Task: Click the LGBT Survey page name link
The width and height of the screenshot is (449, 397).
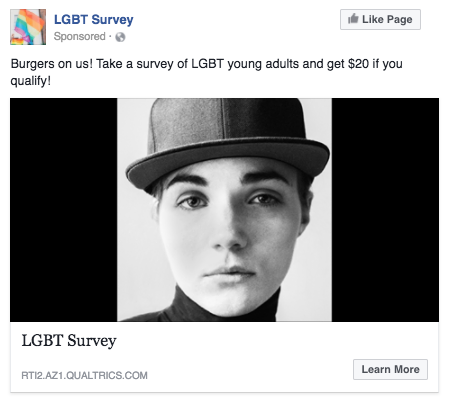Action: 94,20
